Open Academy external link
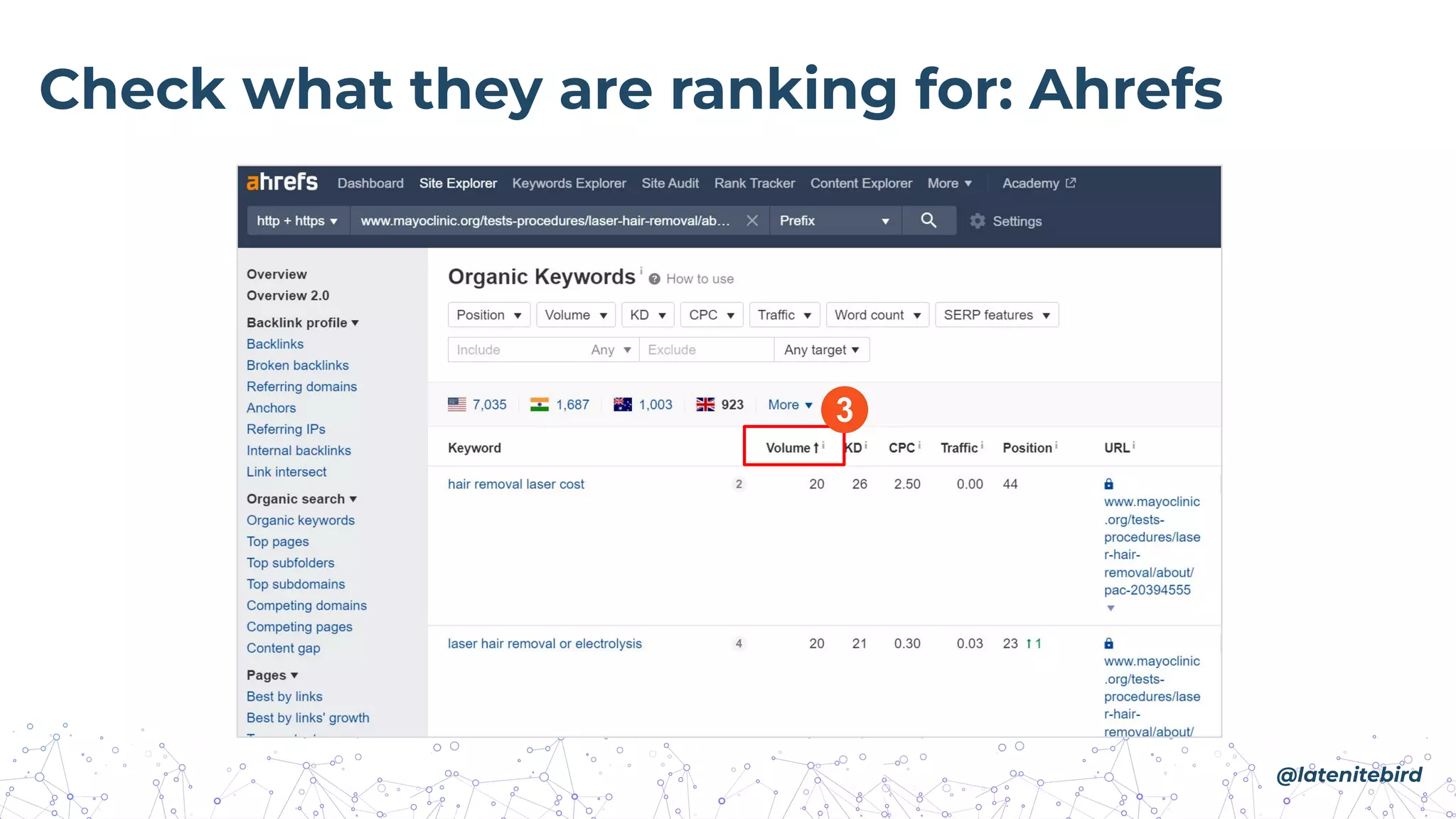The height and width of the screenshot is (819, 1456). tap(1039, 183)
